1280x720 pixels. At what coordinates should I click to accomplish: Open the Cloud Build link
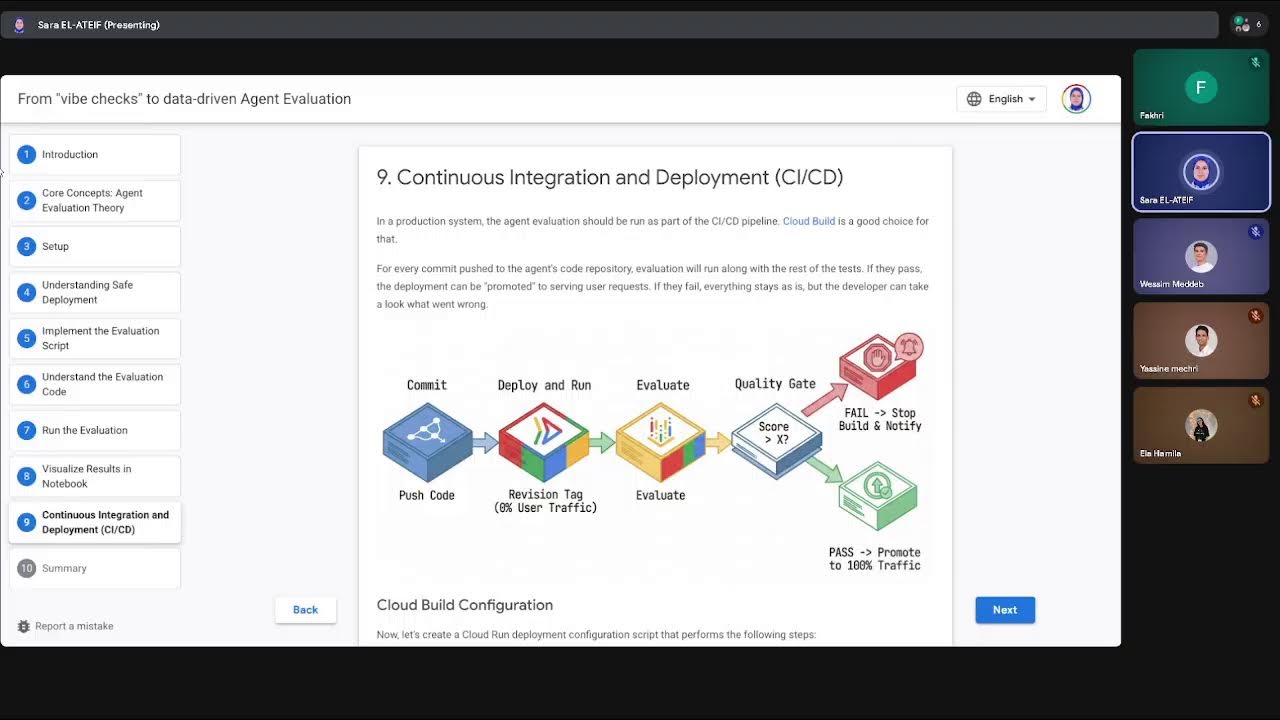(x=808, y=221)
